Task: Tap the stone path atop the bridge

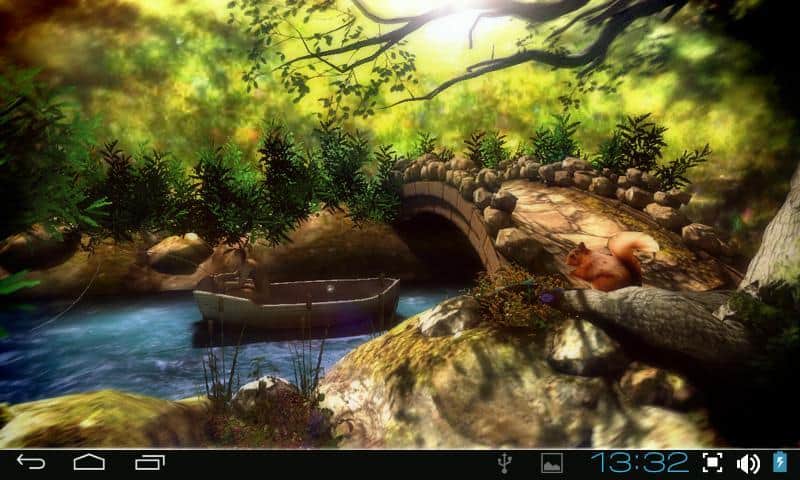Action: (560, 215)
